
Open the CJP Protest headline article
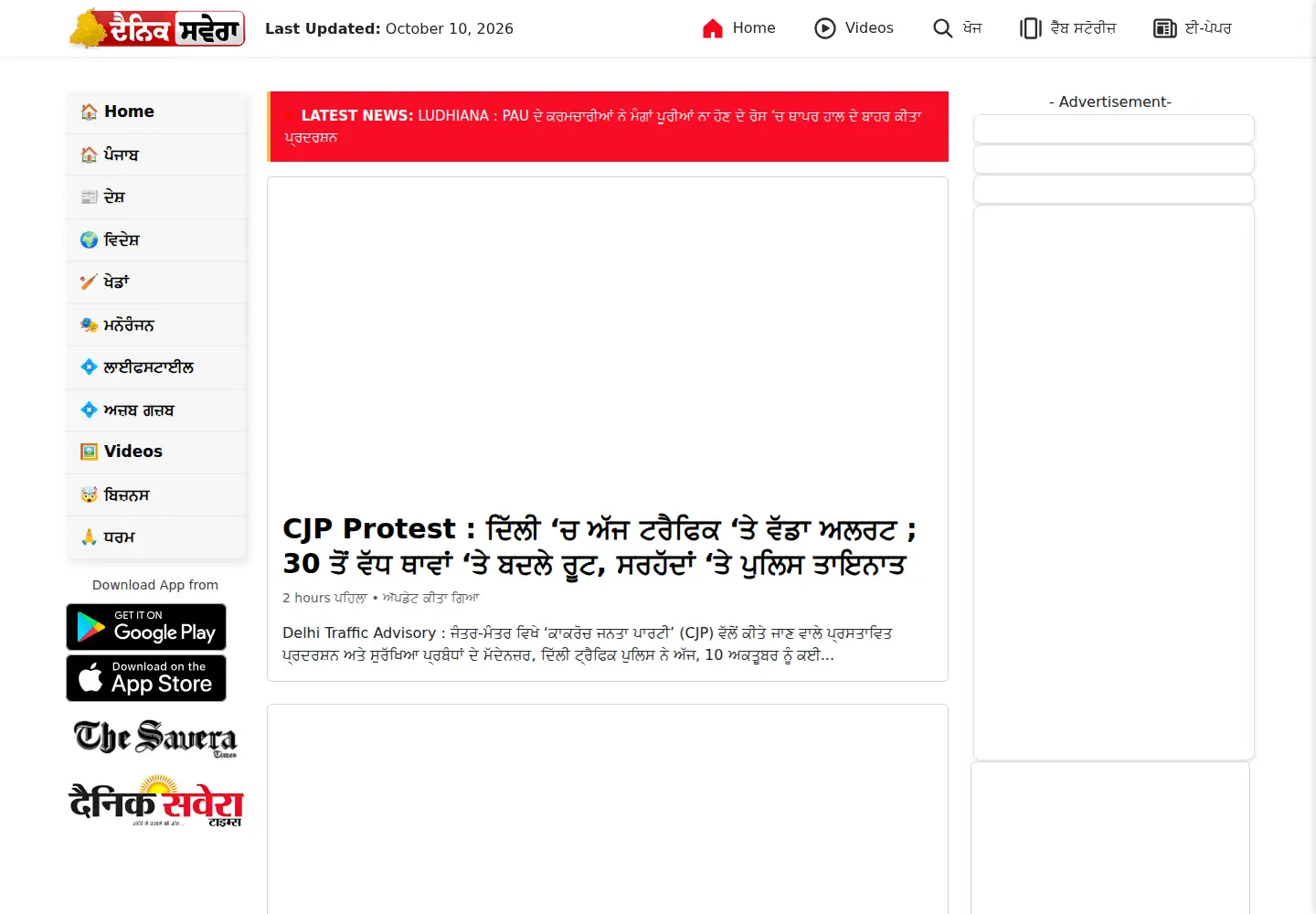[600, 546]
